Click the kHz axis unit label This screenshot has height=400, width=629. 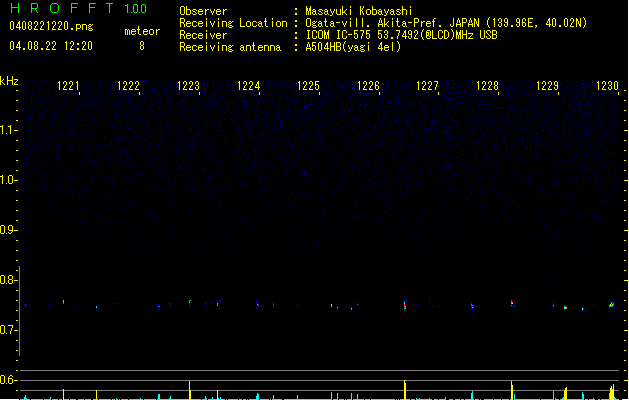(x=9, y=81)
